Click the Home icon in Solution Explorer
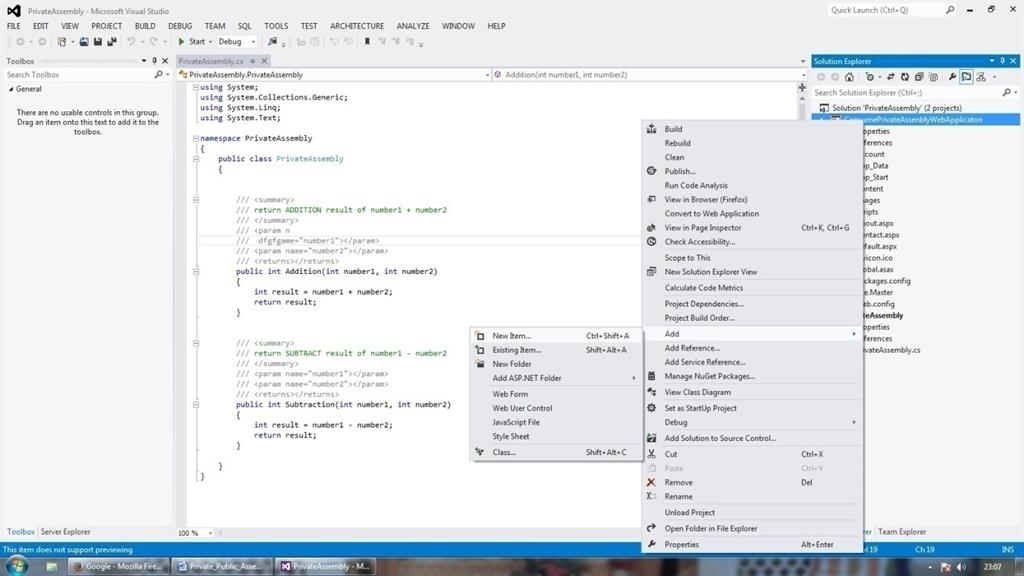Image resolution: width=1024 pixels, height=576 pixels. click(x=848, y=76)
